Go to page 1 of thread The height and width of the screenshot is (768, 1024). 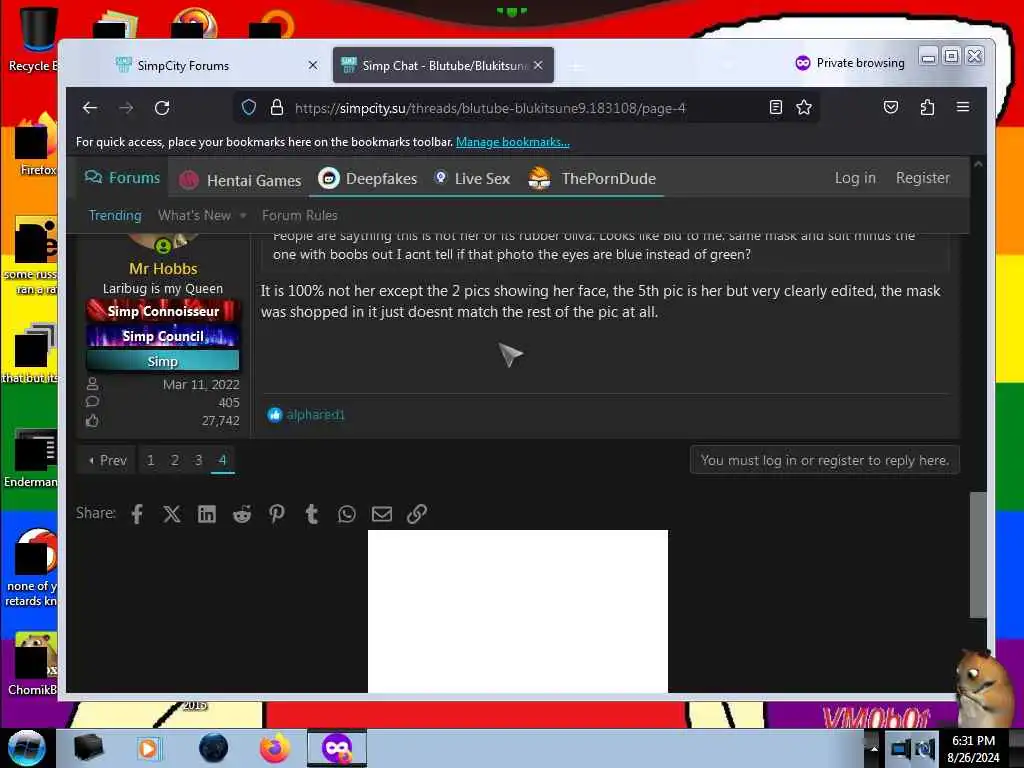pos(151,460)
